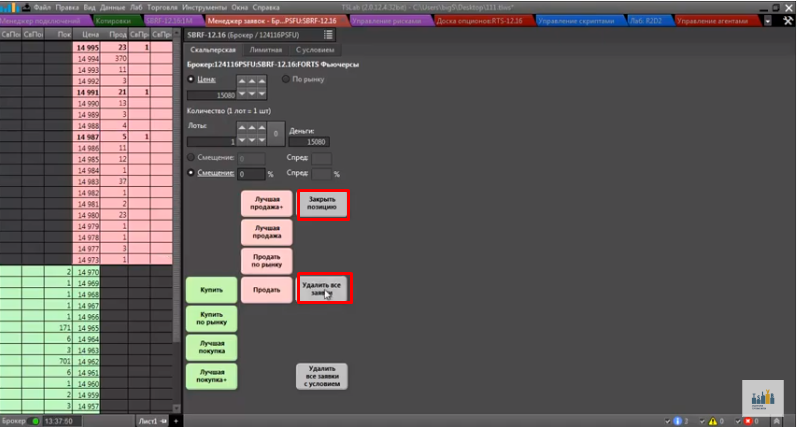The width and height of the screenshot is (797, 427).
Task: Click the order book scroll down arrow
Action: coord(176,408)
